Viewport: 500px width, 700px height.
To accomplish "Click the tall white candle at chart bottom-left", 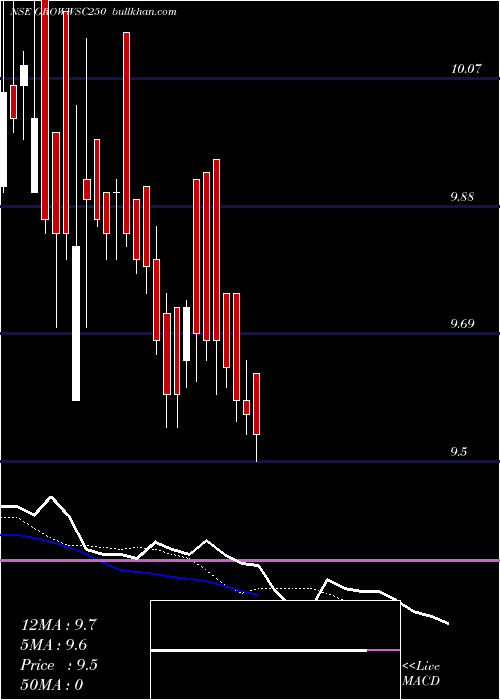I will coord(76,323).
